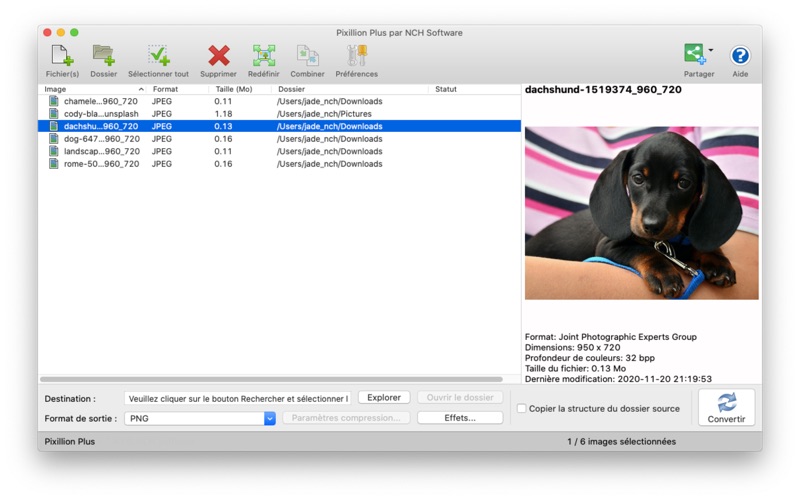
Task: Click the Destination path input field
Action: pyautogui.click(x=238, y=398)
